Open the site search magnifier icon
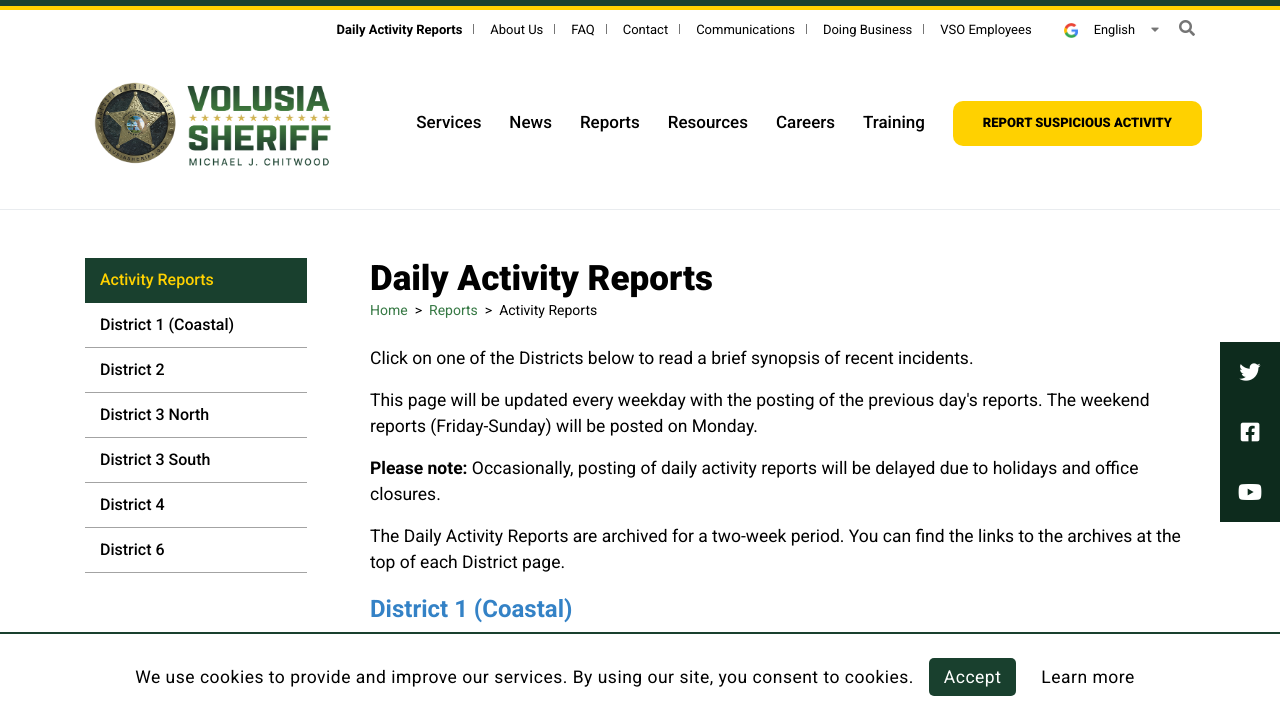 [x=1187, y=28]
